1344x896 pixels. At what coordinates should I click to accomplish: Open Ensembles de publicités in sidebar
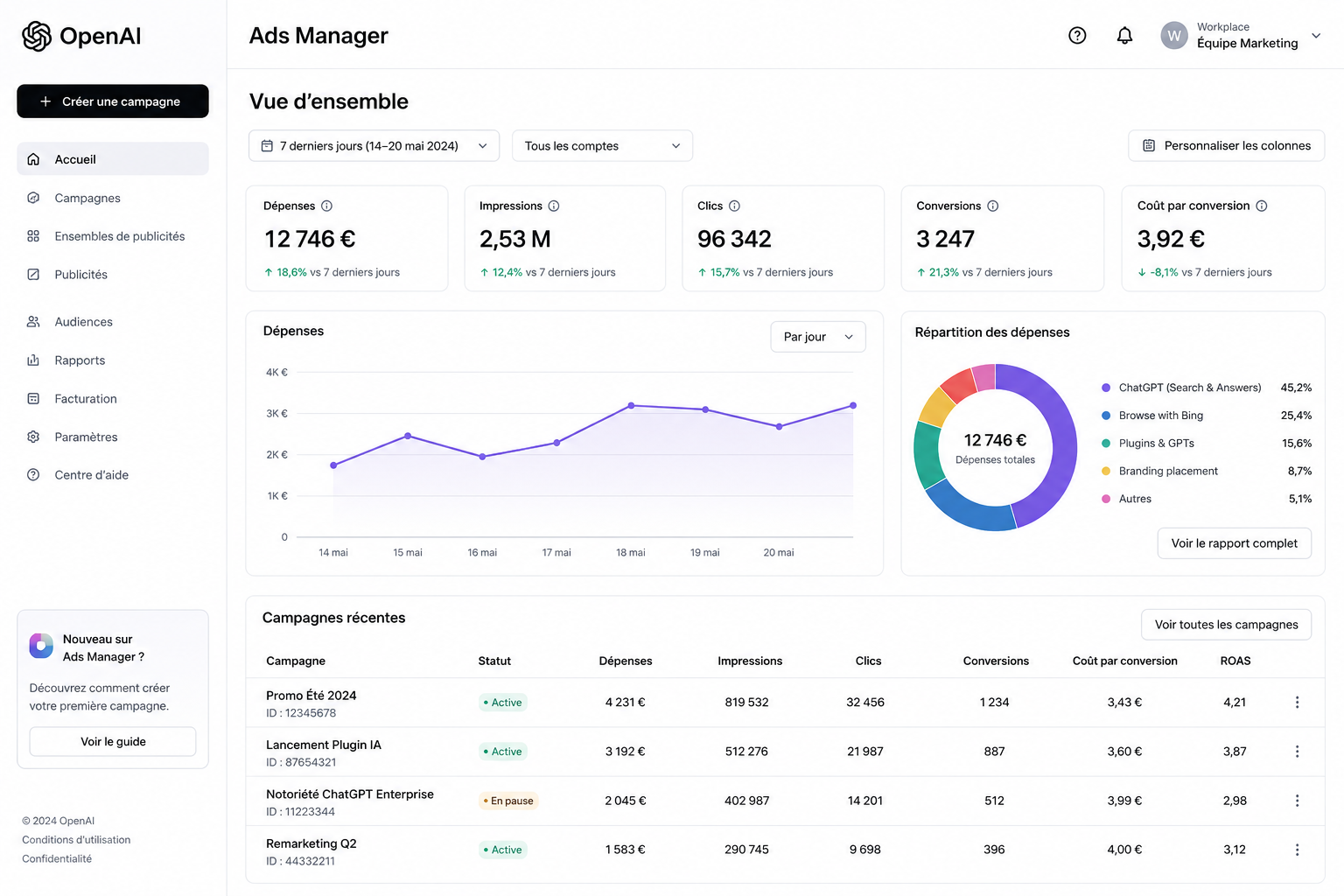click(113, 236)
